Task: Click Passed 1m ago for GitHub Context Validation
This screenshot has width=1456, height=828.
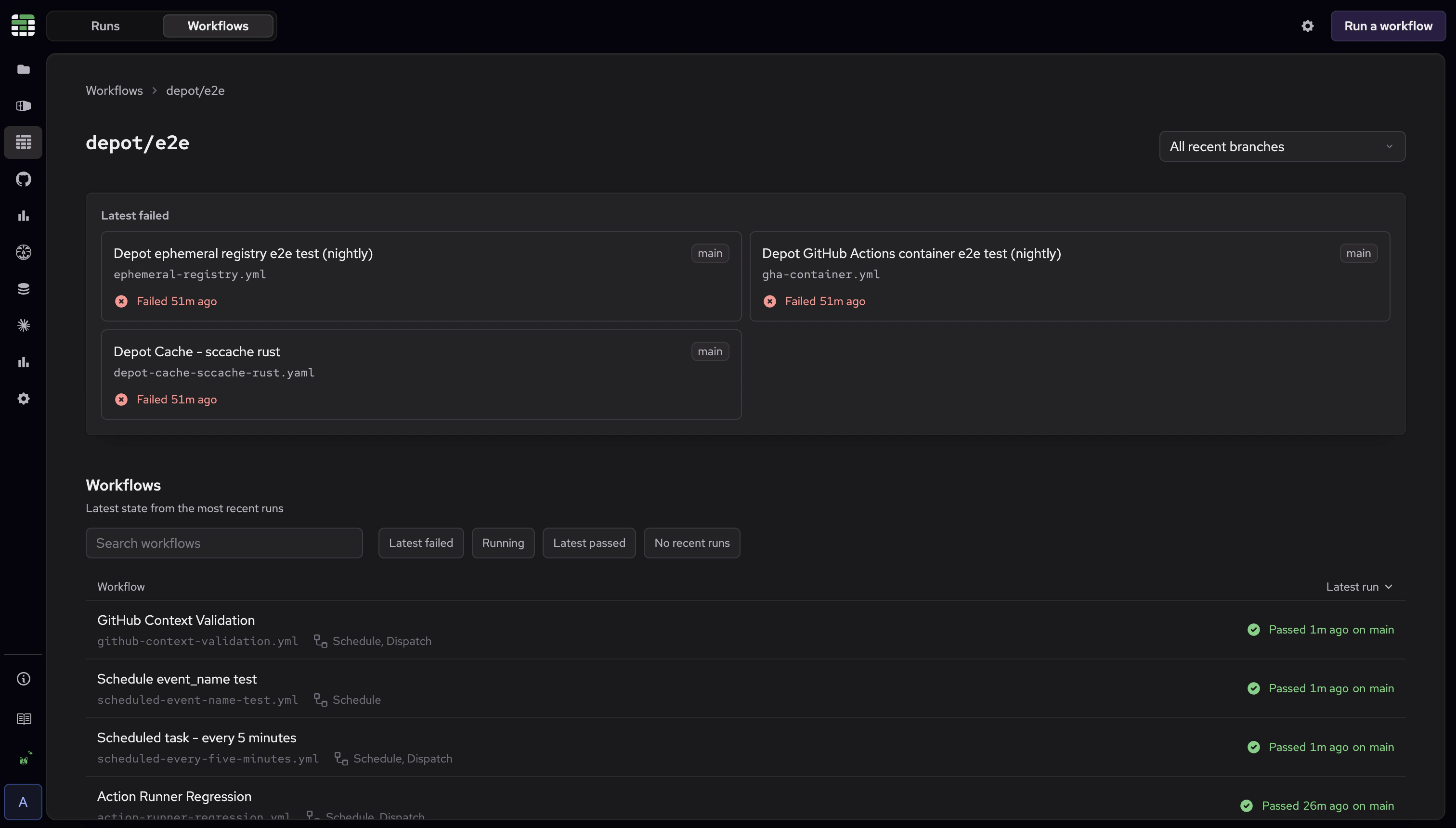Action: point(1331,630)
